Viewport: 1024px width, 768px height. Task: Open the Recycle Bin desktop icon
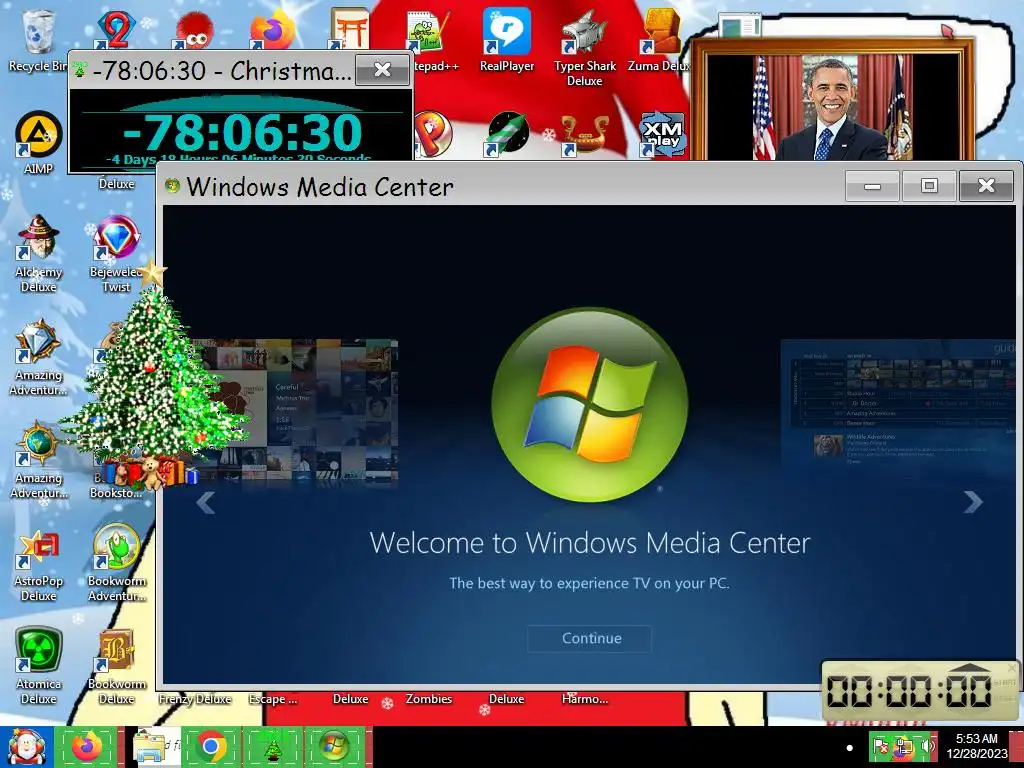tap(38, 40)
